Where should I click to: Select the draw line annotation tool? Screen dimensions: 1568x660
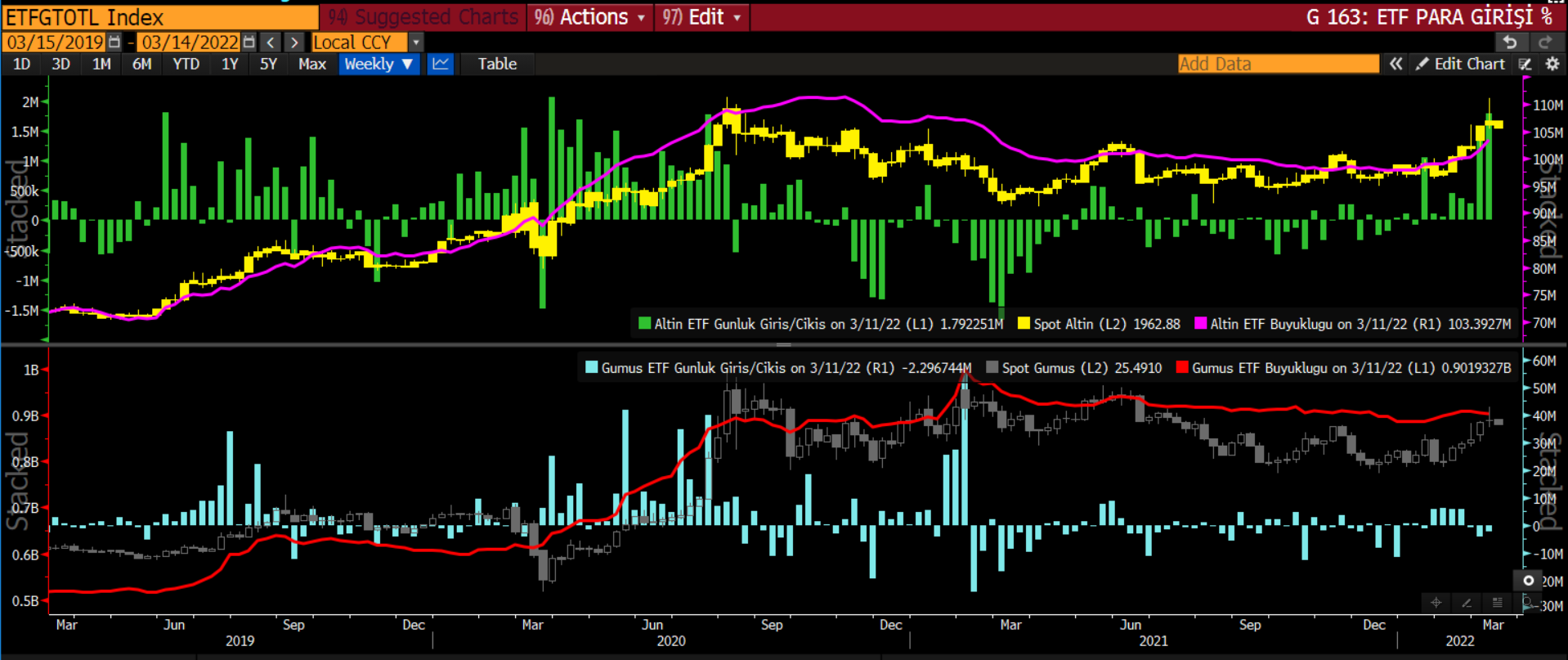click(x=1467, y=603)
